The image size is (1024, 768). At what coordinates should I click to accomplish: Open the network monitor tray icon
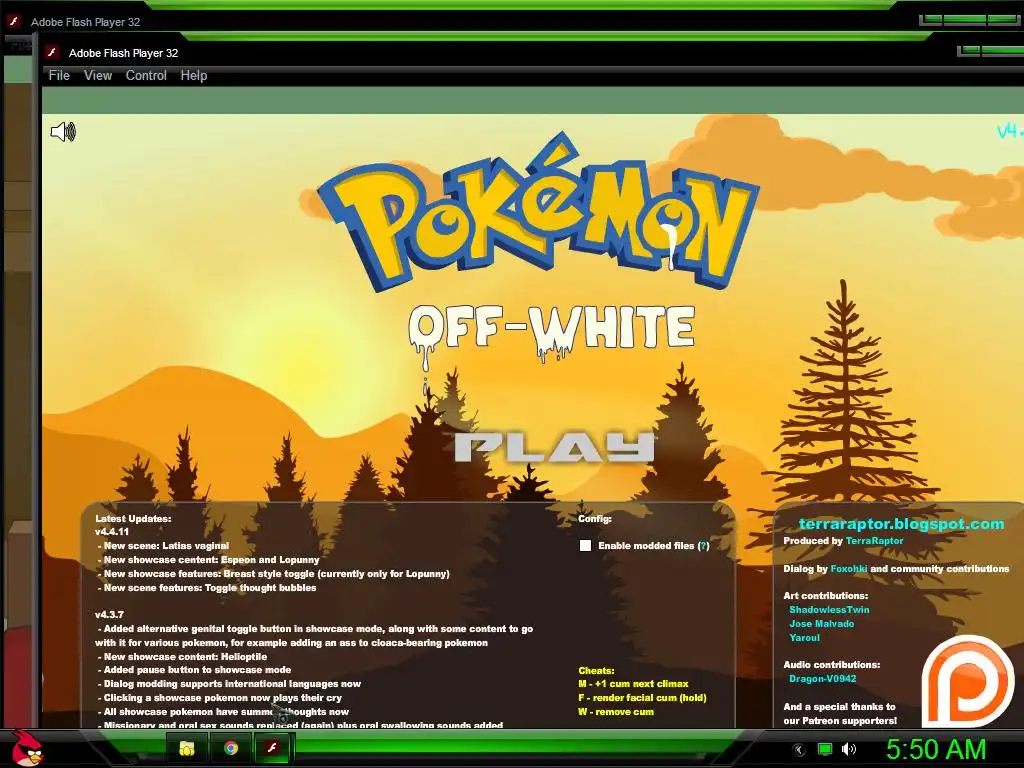click(x=825, y=749)
